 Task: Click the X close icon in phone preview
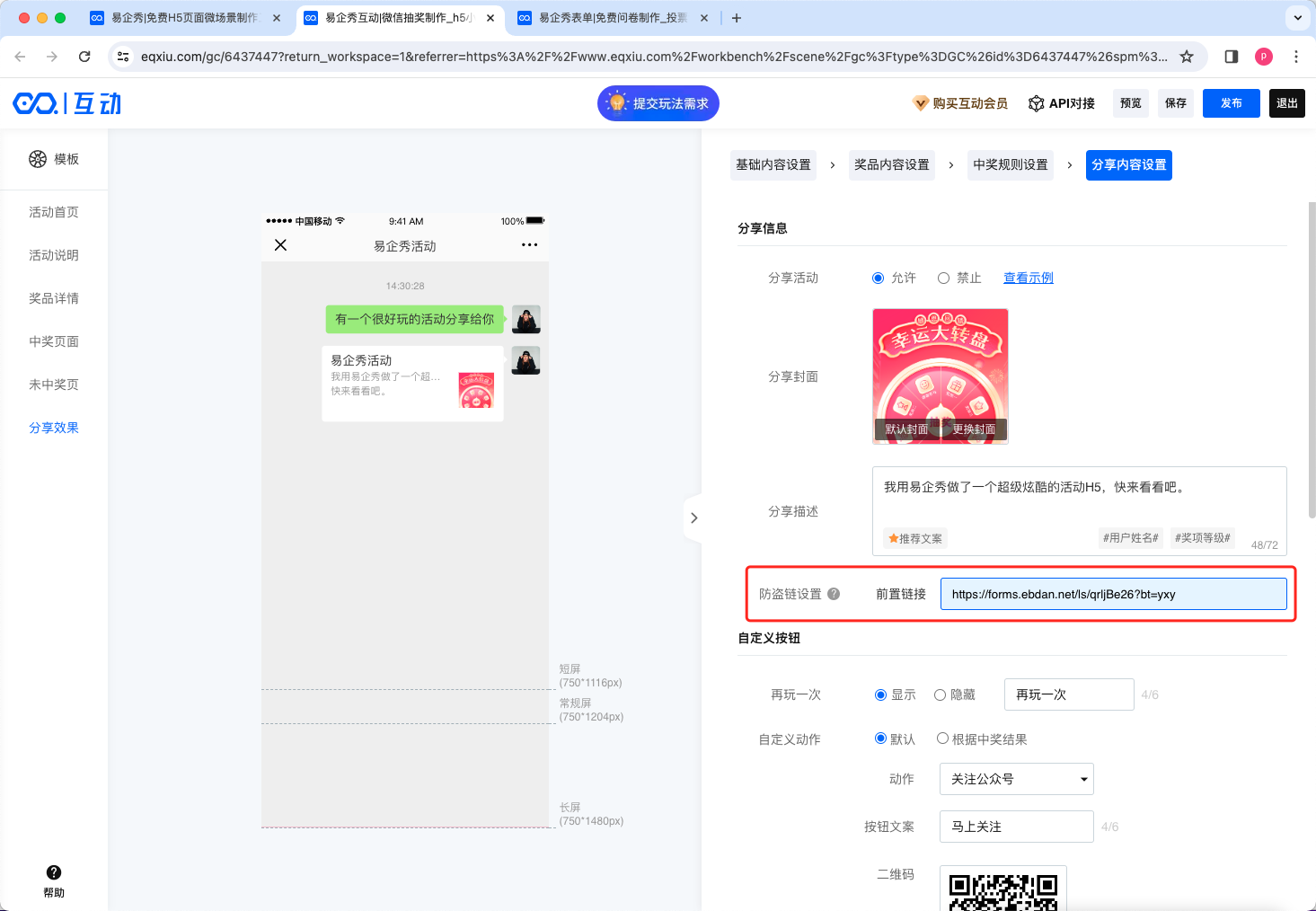click(280, 245)
